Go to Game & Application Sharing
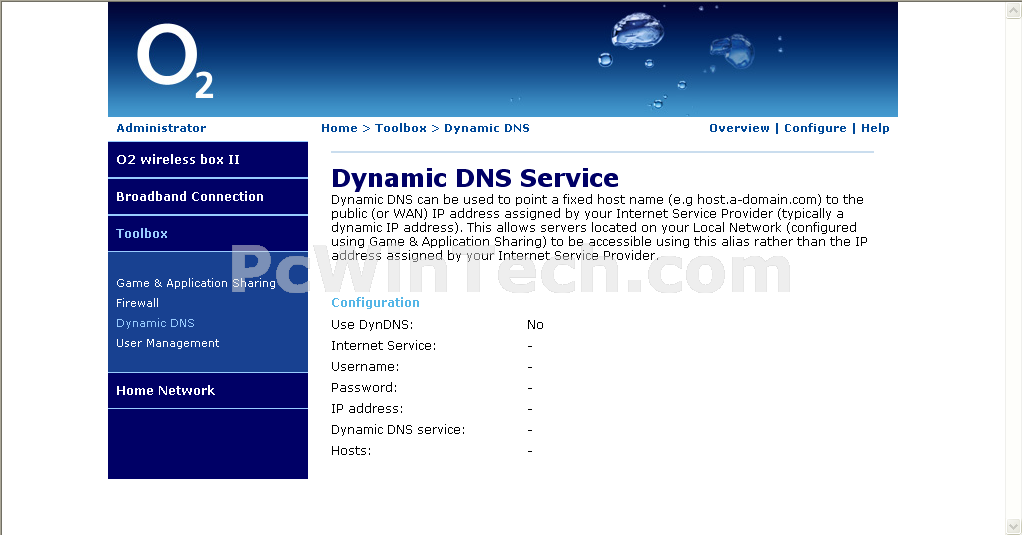 tap(196, 283)
